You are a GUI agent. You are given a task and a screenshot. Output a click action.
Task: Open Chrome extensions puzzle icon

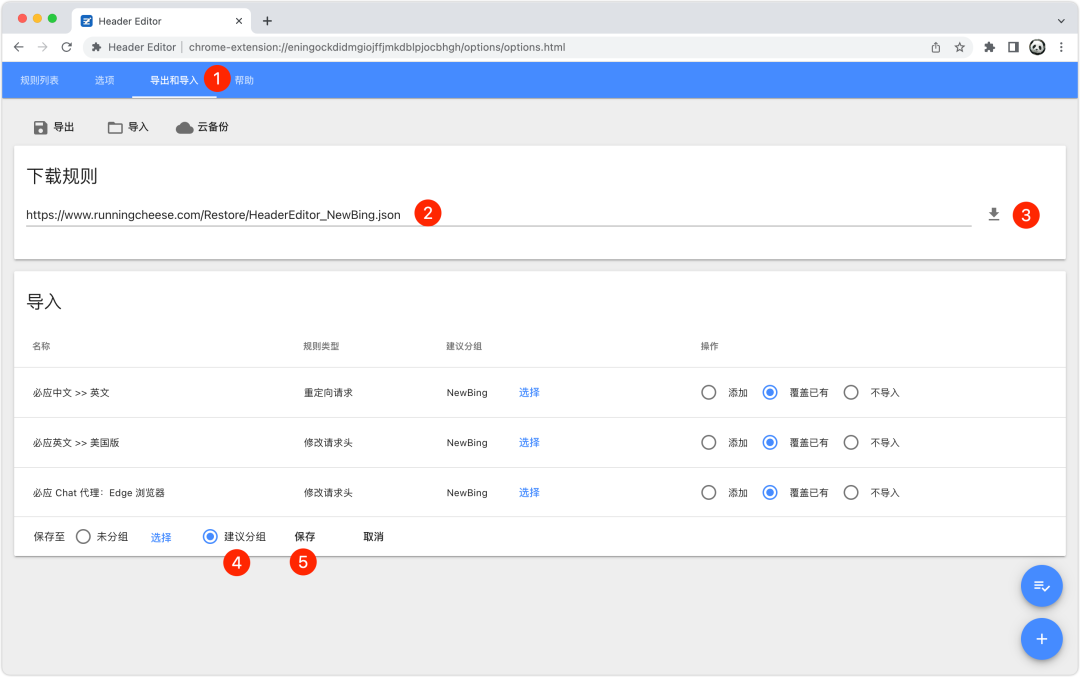[989, 47]
